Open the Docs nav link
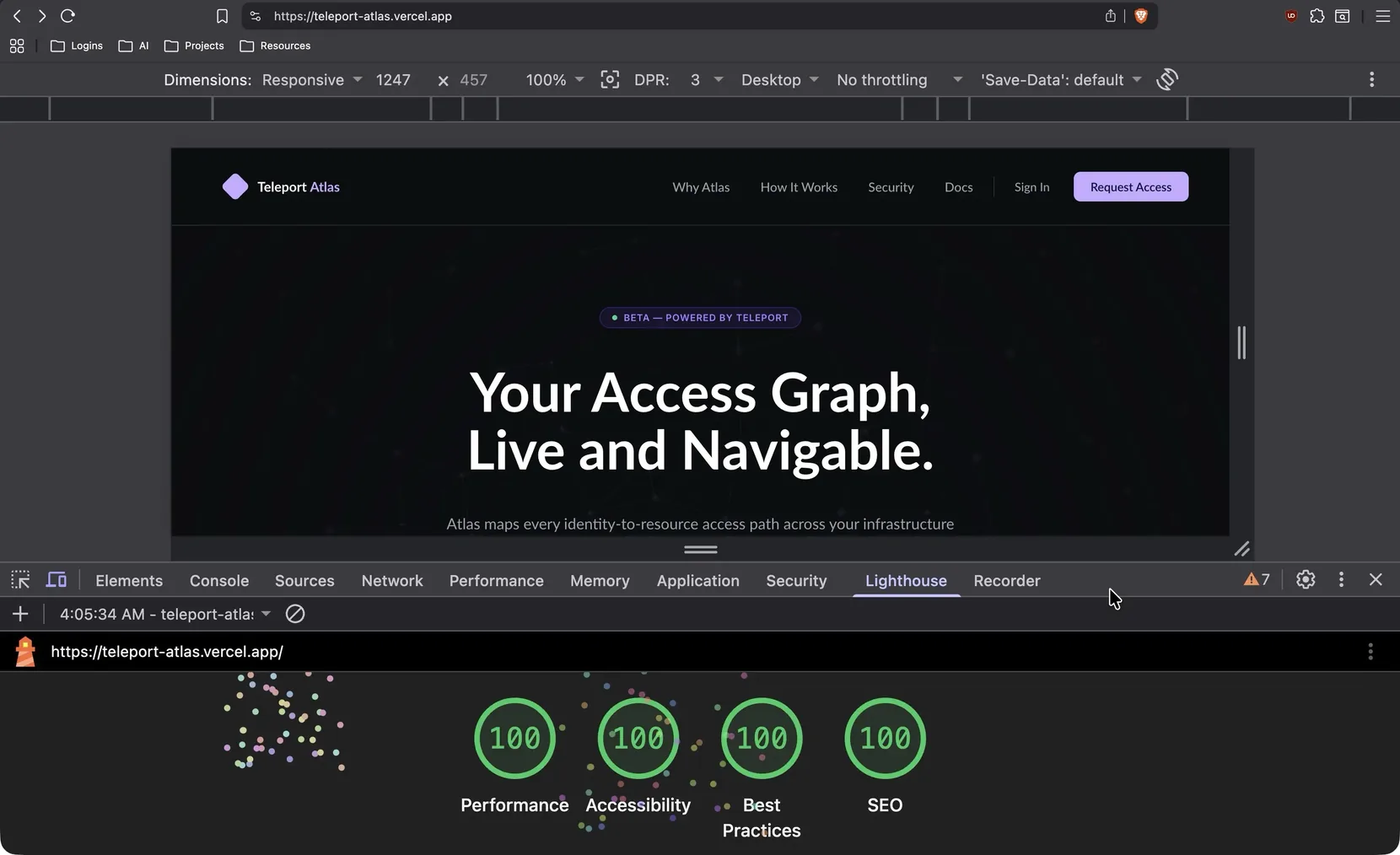 (x=959, y=186)
